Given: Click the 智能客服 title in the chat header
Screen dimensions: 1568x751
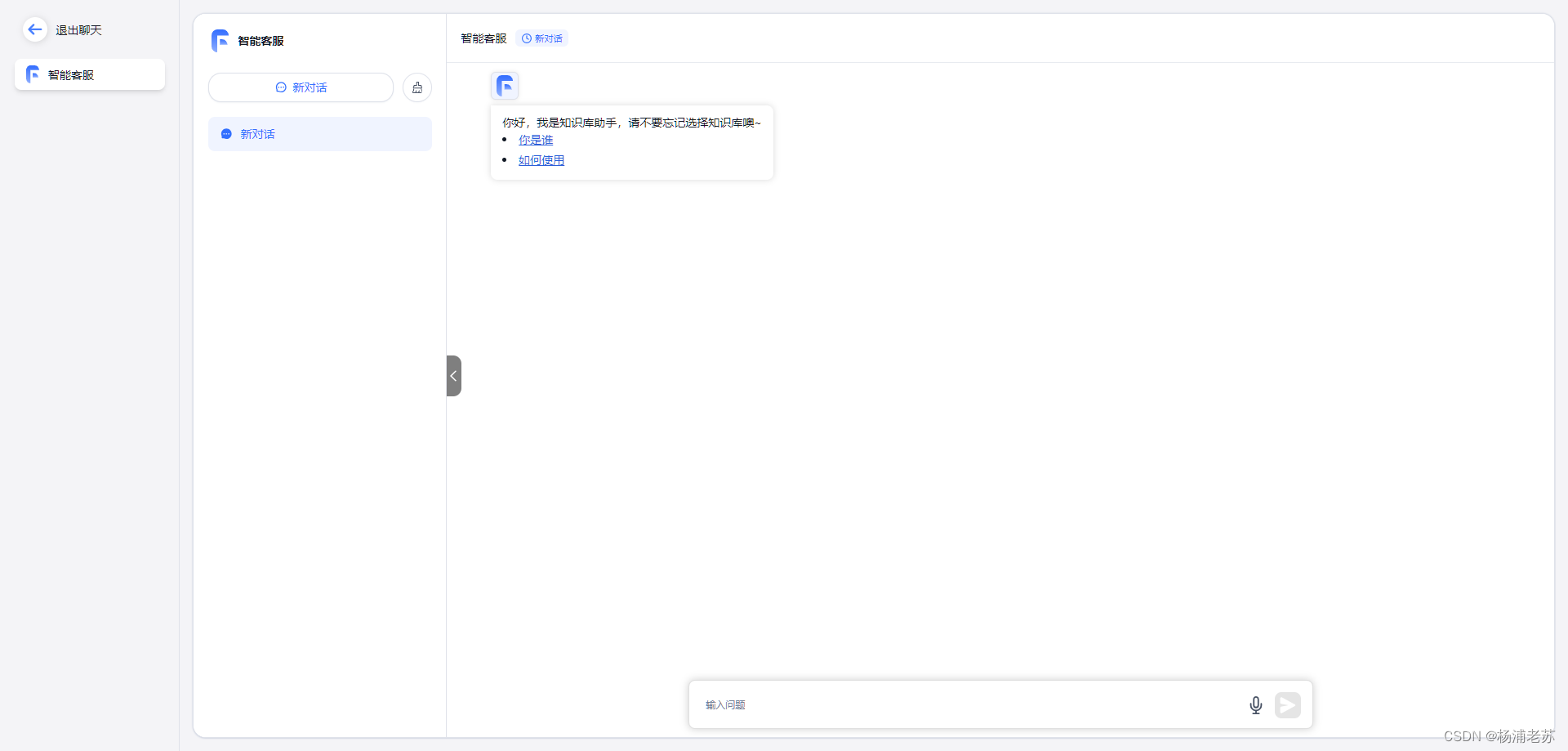Looking at the screenshot, I should pos(483,38).
